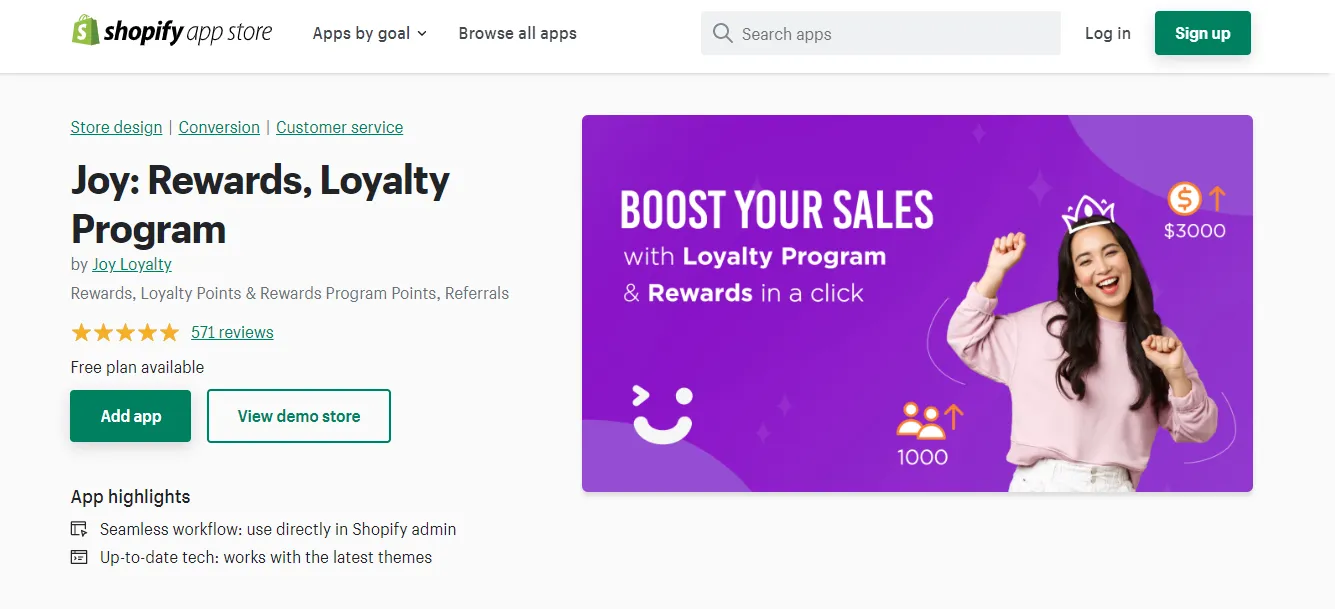Viewport: 1335px width, 609px height.
Task: Click the smiley Joy logo in banner
Action: point(662,413)
